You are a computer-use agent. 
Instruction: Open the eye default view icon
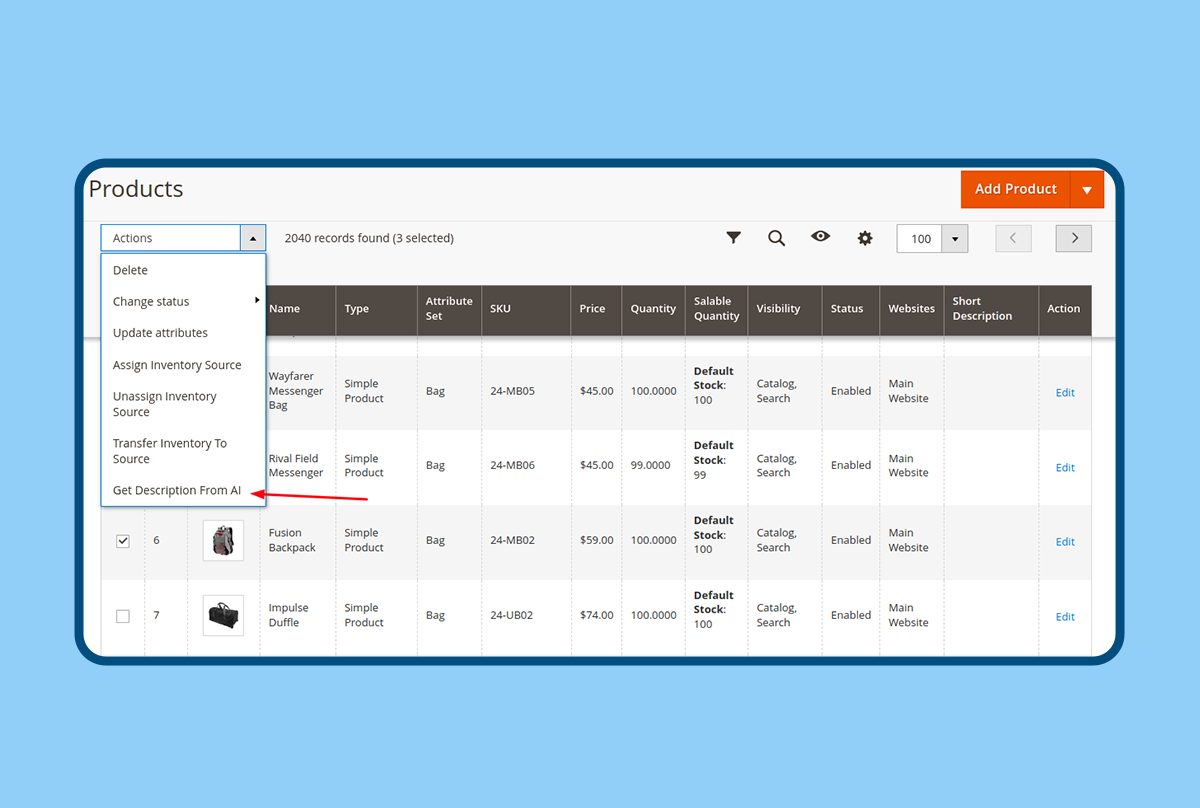pyautogui.click(x=820, y=237)
